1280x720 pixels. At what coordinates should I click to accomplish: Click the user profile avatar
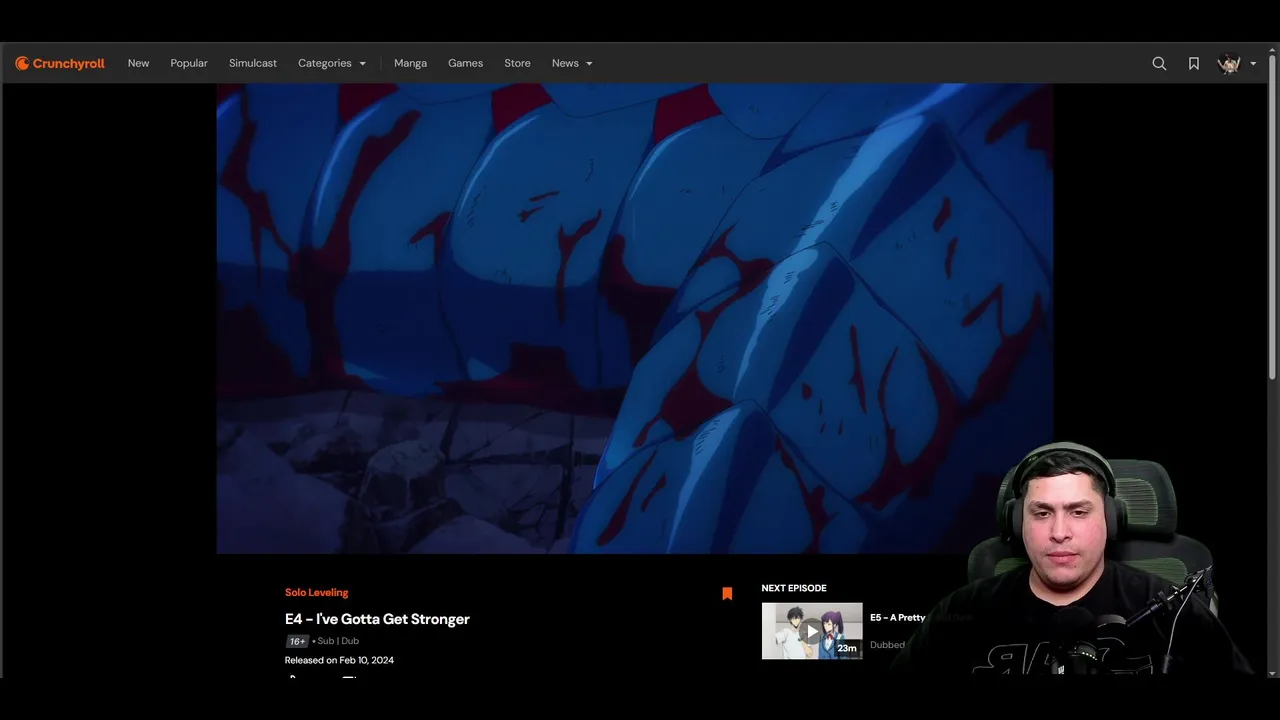(x=1229, y=63)
